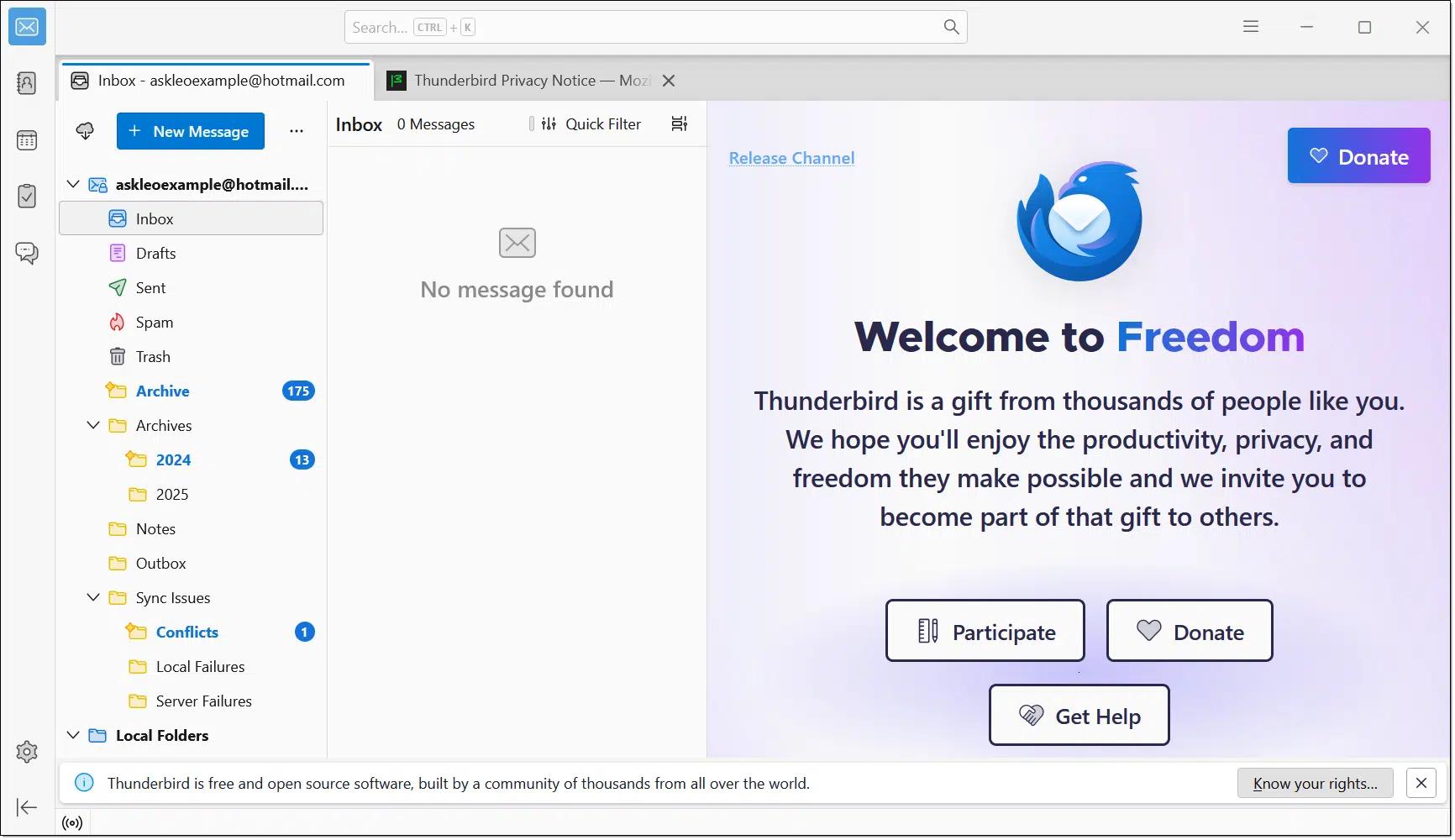The width and height of the screenshot is (1455, 840).
Task: Click the '0 Messages' count text
Action: (x=436, y=124)
